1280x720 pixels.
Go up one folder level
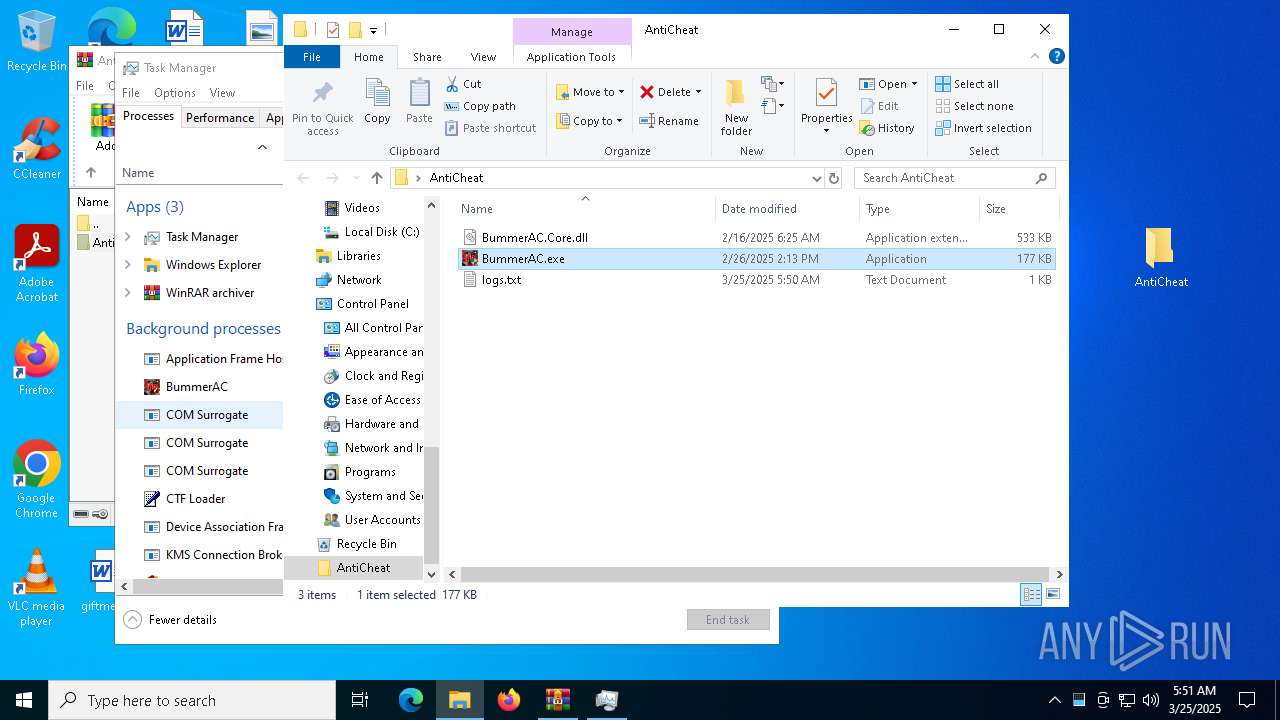[x=376, y=178]
